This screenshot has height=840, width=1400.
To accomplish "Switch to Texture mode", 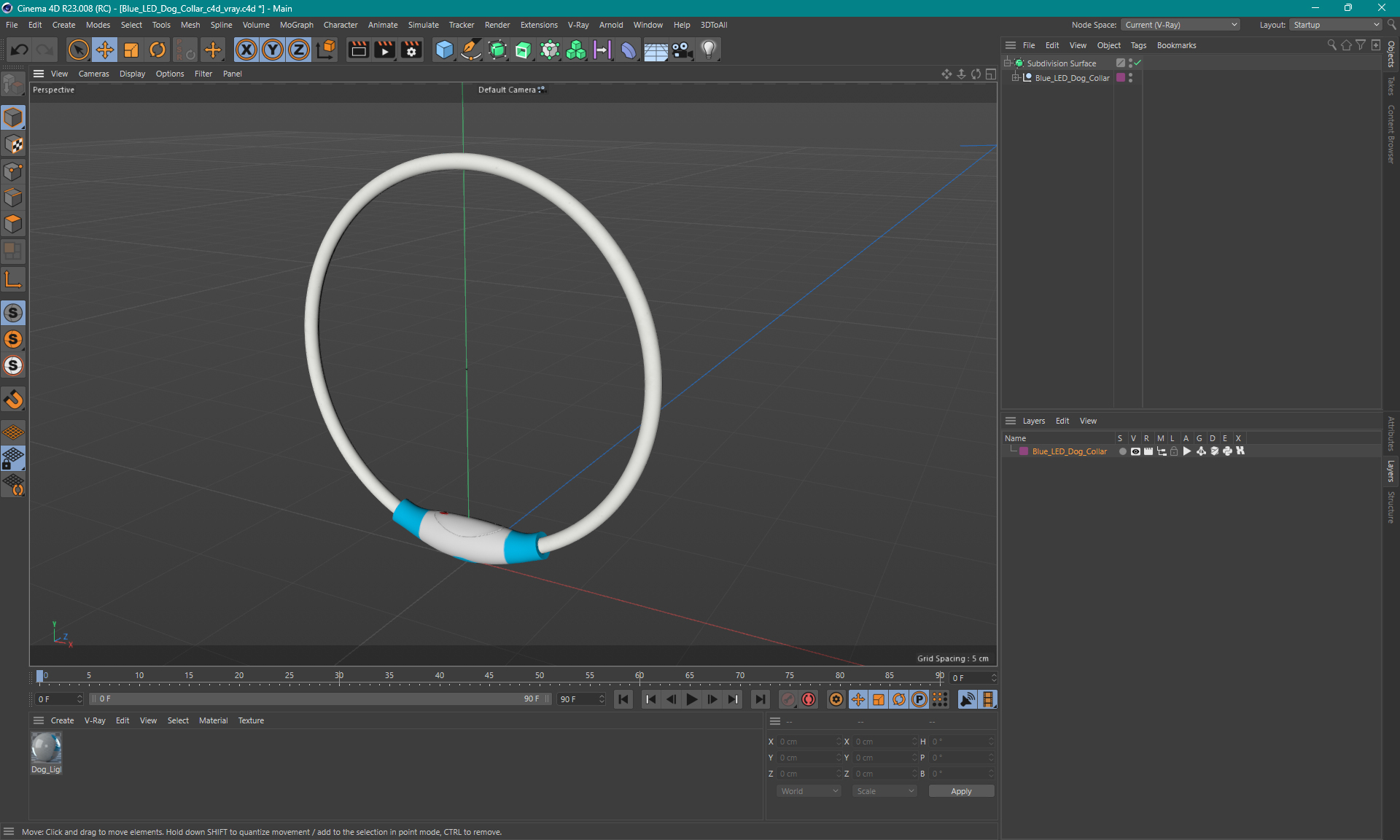I will point(13,144).
